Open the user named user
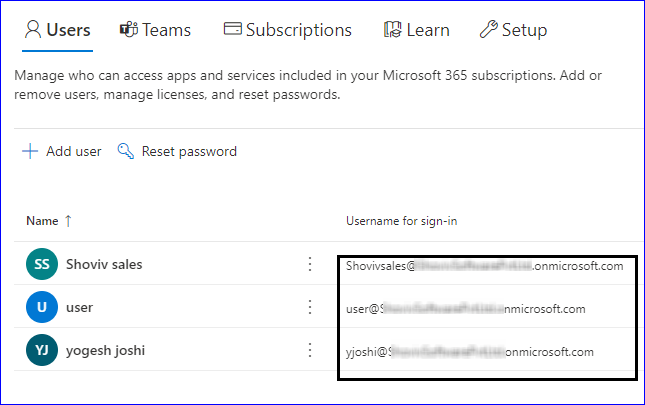The image size is (645, 405). (x=79, y=308)
